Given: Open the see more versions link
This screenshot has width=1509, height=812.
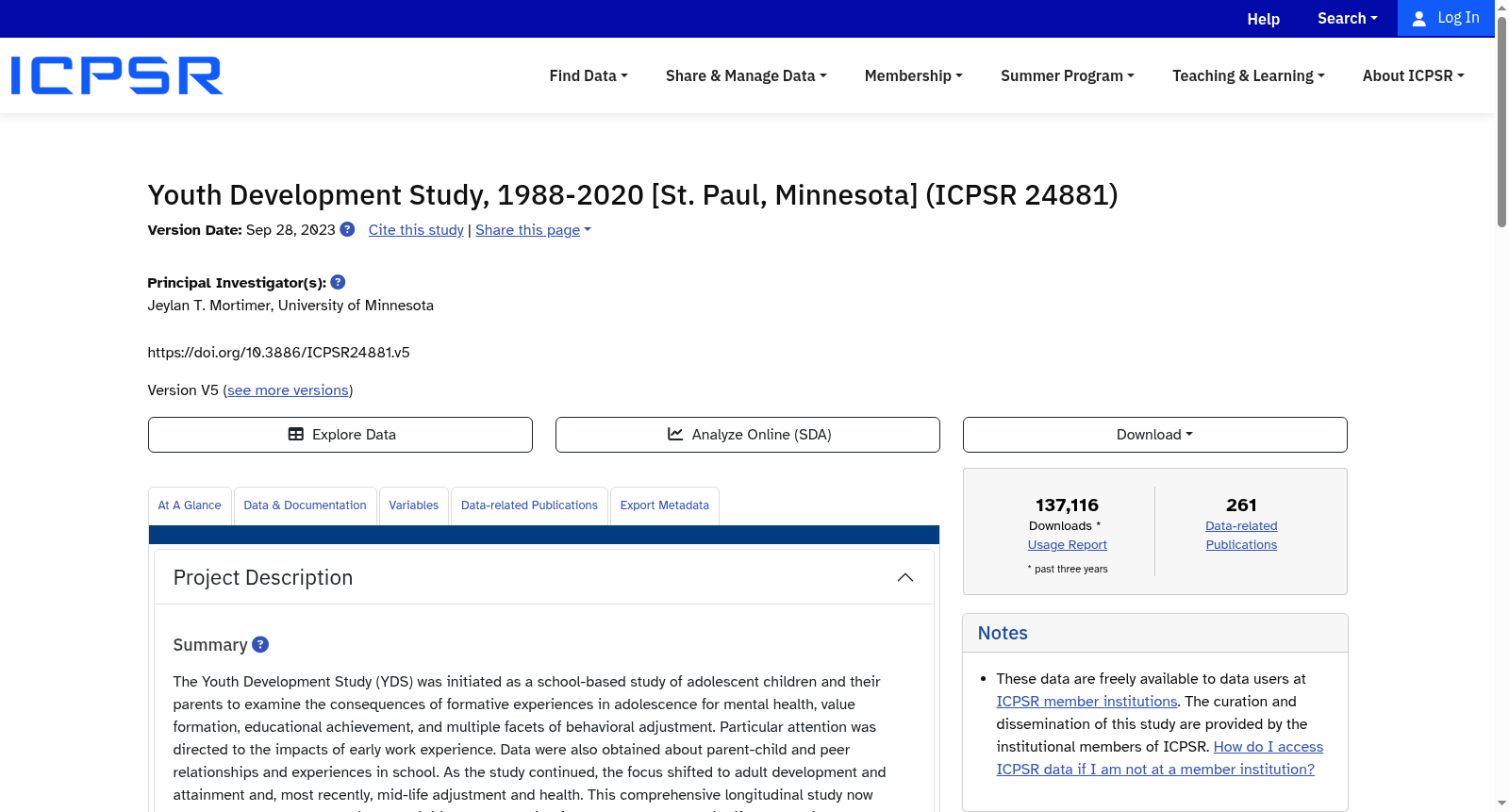Looking at the screenshot, I should (288, 390).
